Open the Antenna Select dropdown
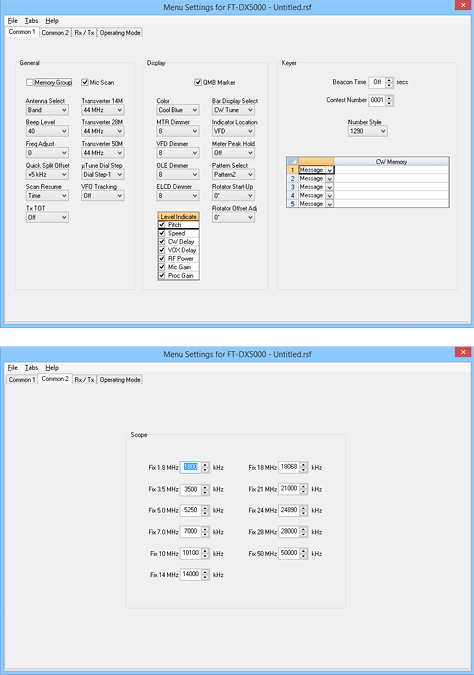The height and width of the screenshot is (675, 474). point(47,110)
